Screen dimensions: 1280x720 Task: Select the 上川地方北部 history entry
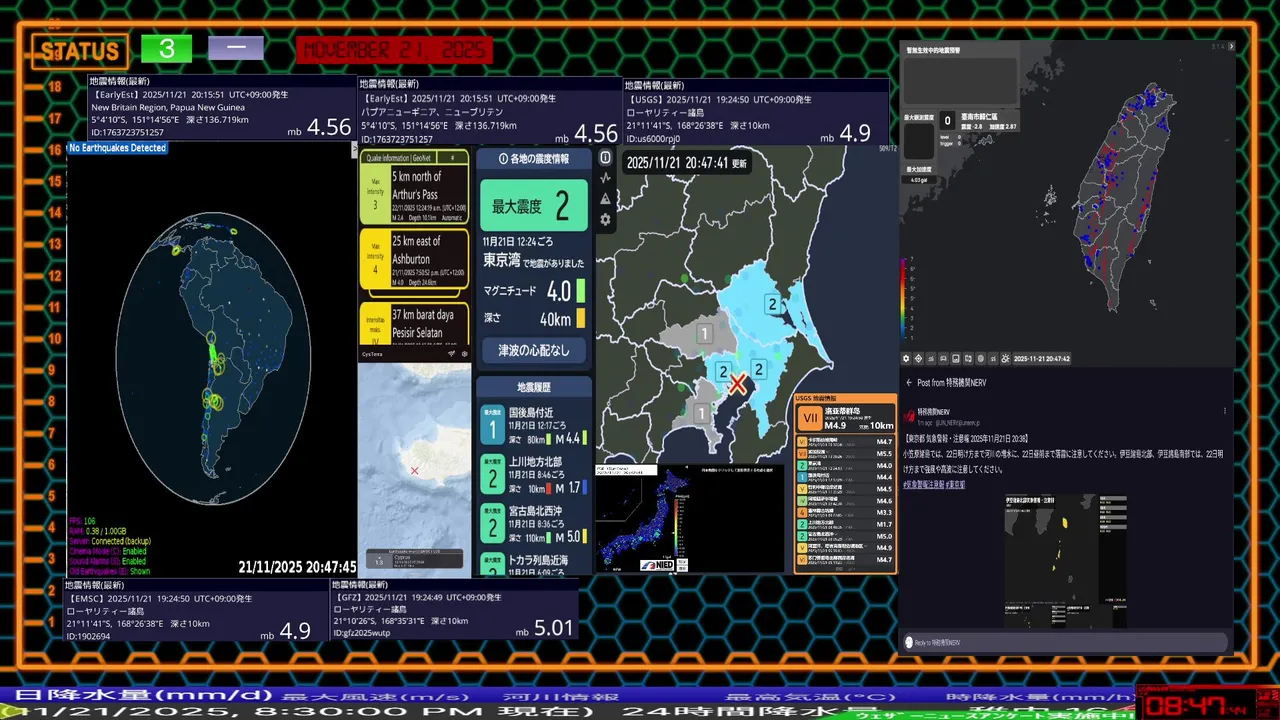(533, 474)
